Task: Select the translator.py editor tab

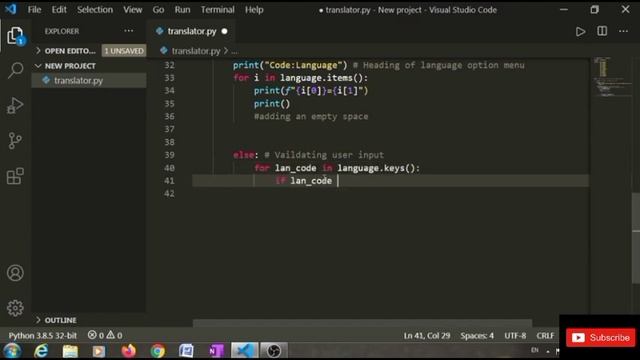Action: (x=192, y=31)
